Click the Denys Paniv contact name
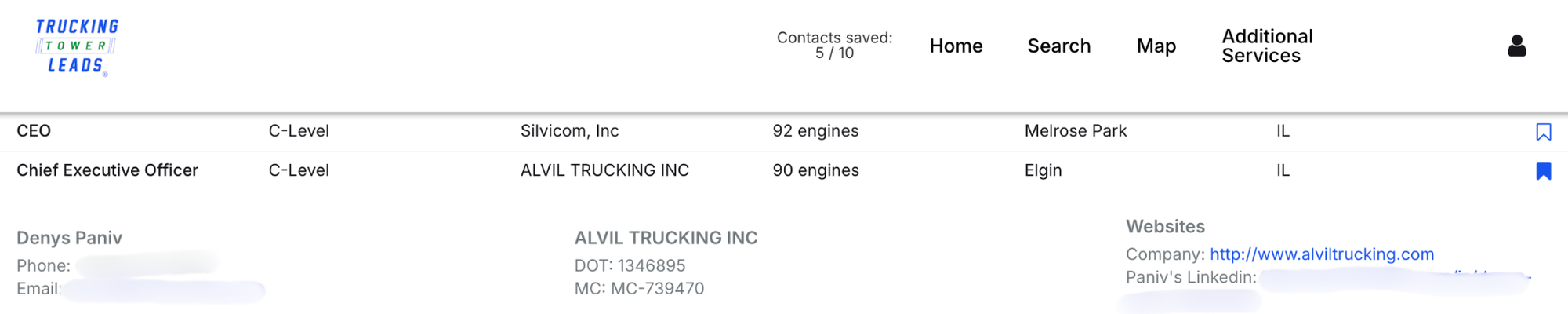The width and height of the screenshot is (1568, 314). click(69, 238)
